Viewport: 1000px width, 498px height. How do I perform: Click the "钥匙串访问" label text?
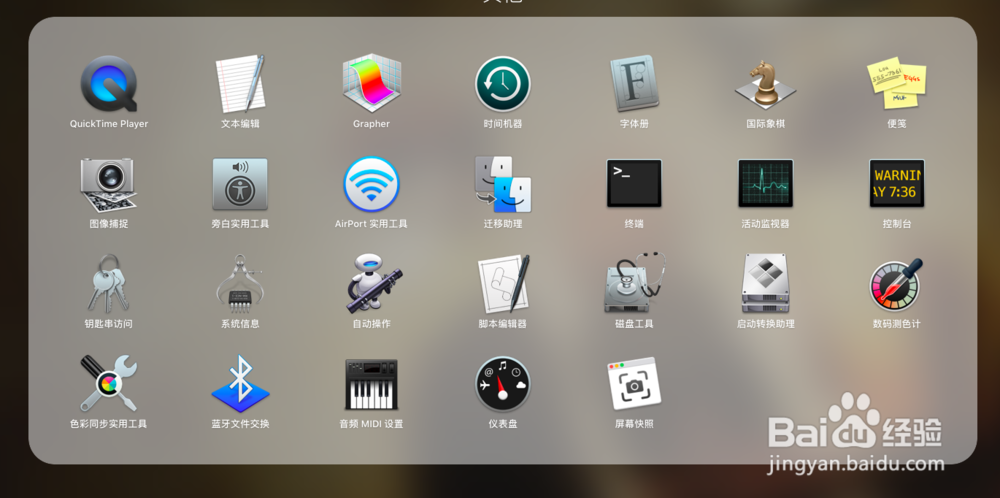pyautogui.click(x=108, y=324)
